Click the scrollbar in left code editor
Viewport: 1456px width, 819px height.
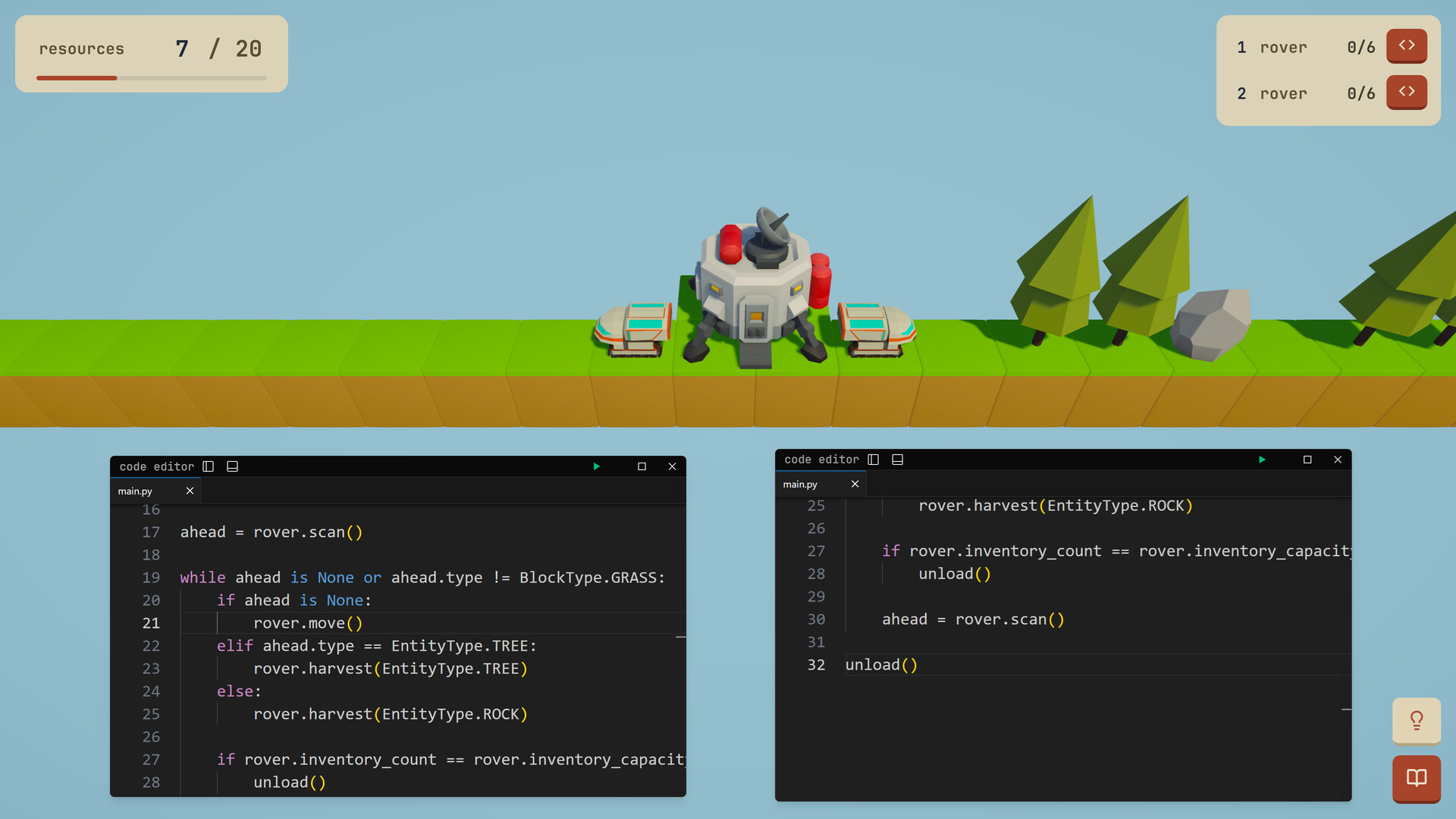click(681, 650)
